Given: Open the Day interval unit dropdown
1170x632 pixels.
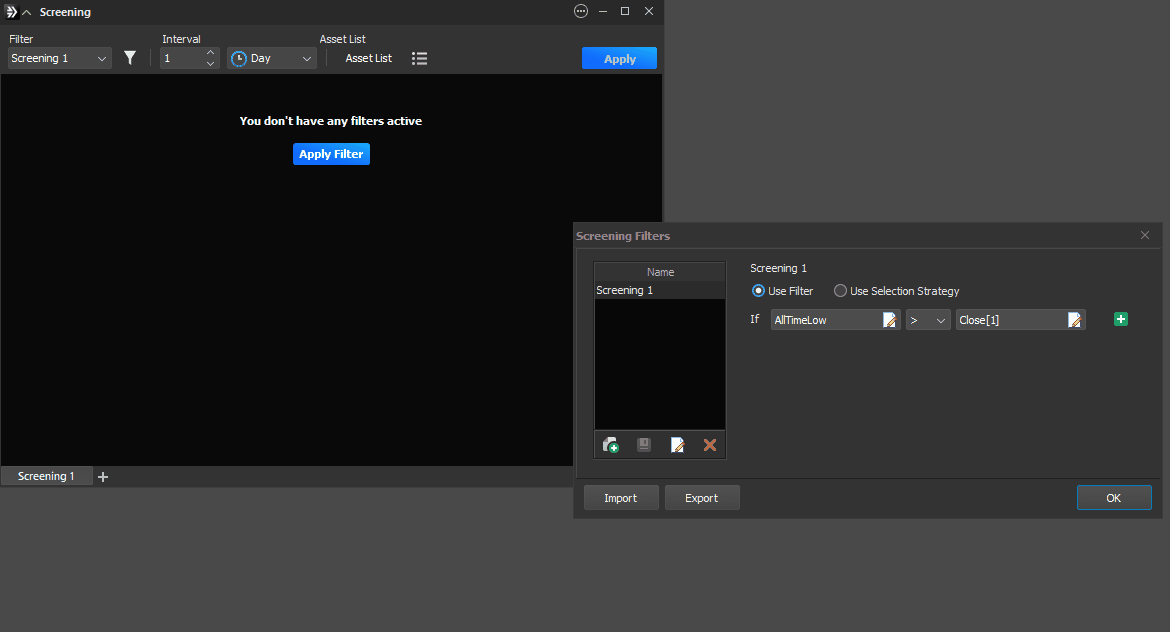Looking at the screenshot, I should pos(272,59).
